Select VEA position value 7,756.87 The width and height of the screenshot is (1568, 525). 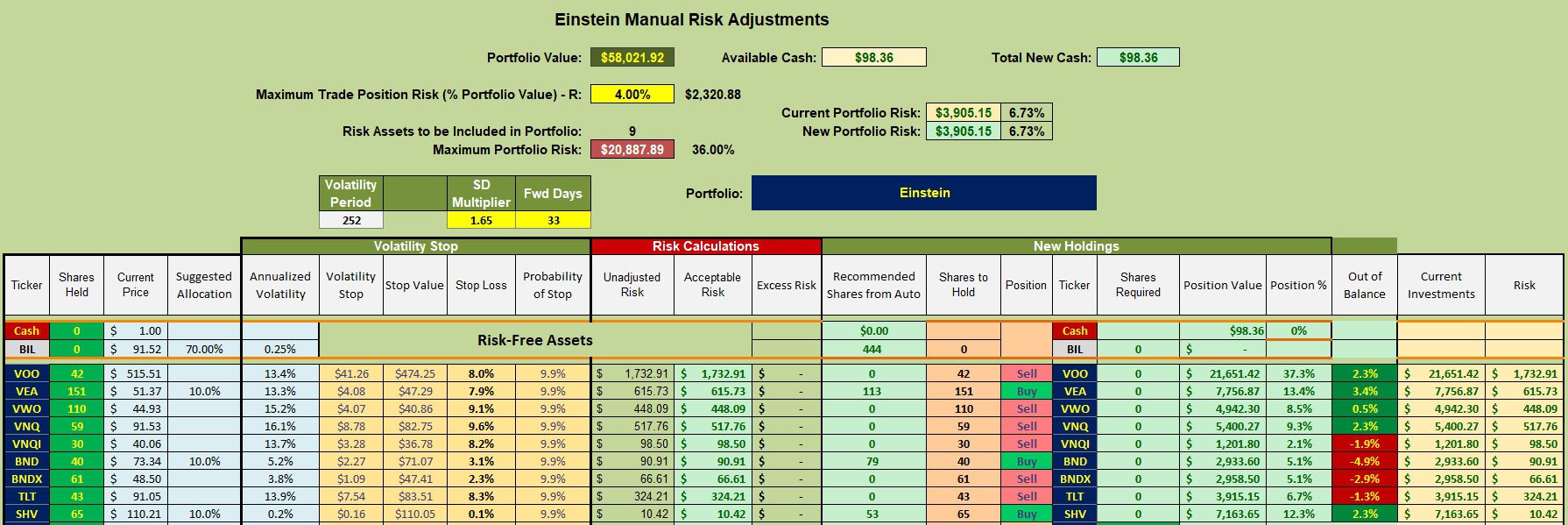coord(1223,391)
